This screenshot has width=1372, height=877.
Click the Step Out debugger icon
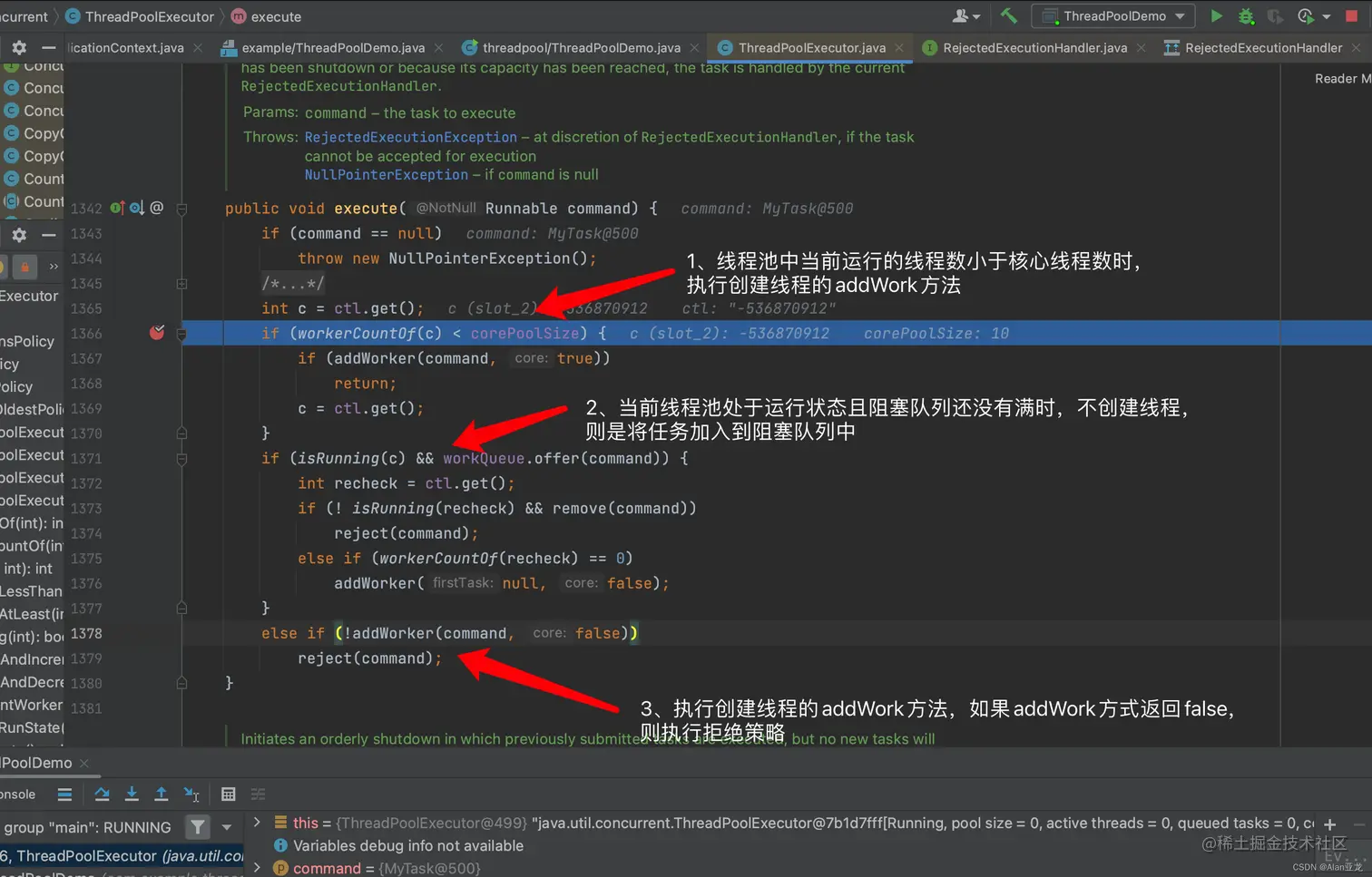tap(161, 794)
